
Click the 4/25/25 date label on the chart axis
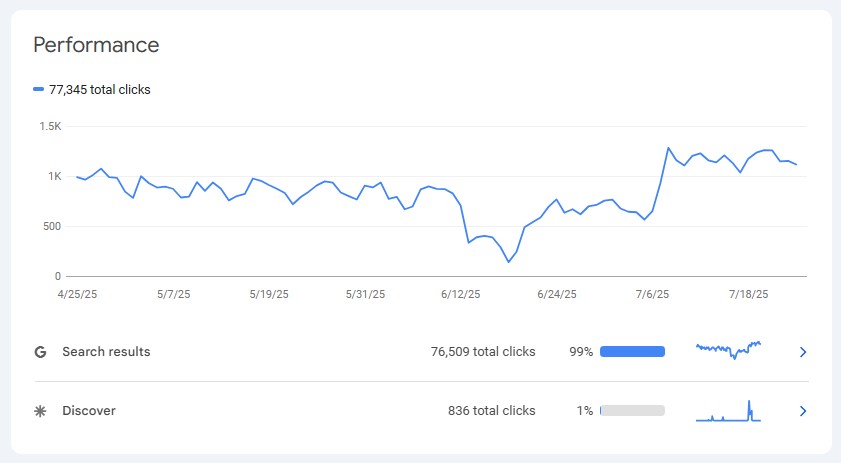click(x=79, y=295)
